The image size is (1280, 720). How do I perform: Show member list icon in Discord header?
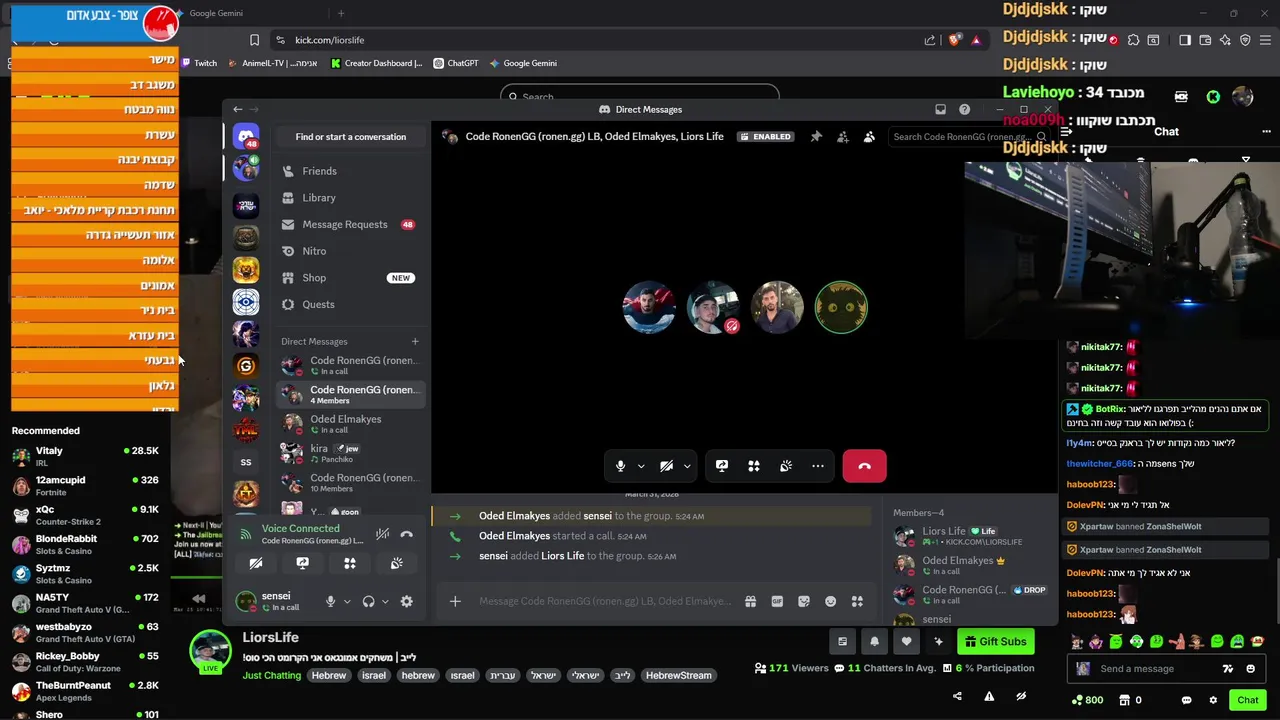869,136
